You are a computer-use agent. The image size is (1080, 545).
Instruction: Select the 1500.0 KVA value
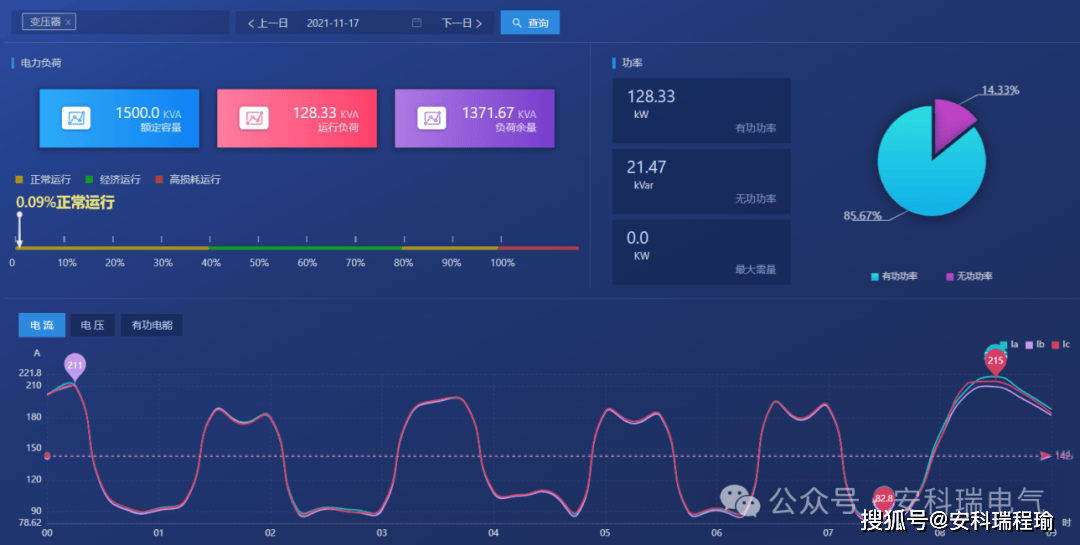pyautogui.click(x=148, y=113)
